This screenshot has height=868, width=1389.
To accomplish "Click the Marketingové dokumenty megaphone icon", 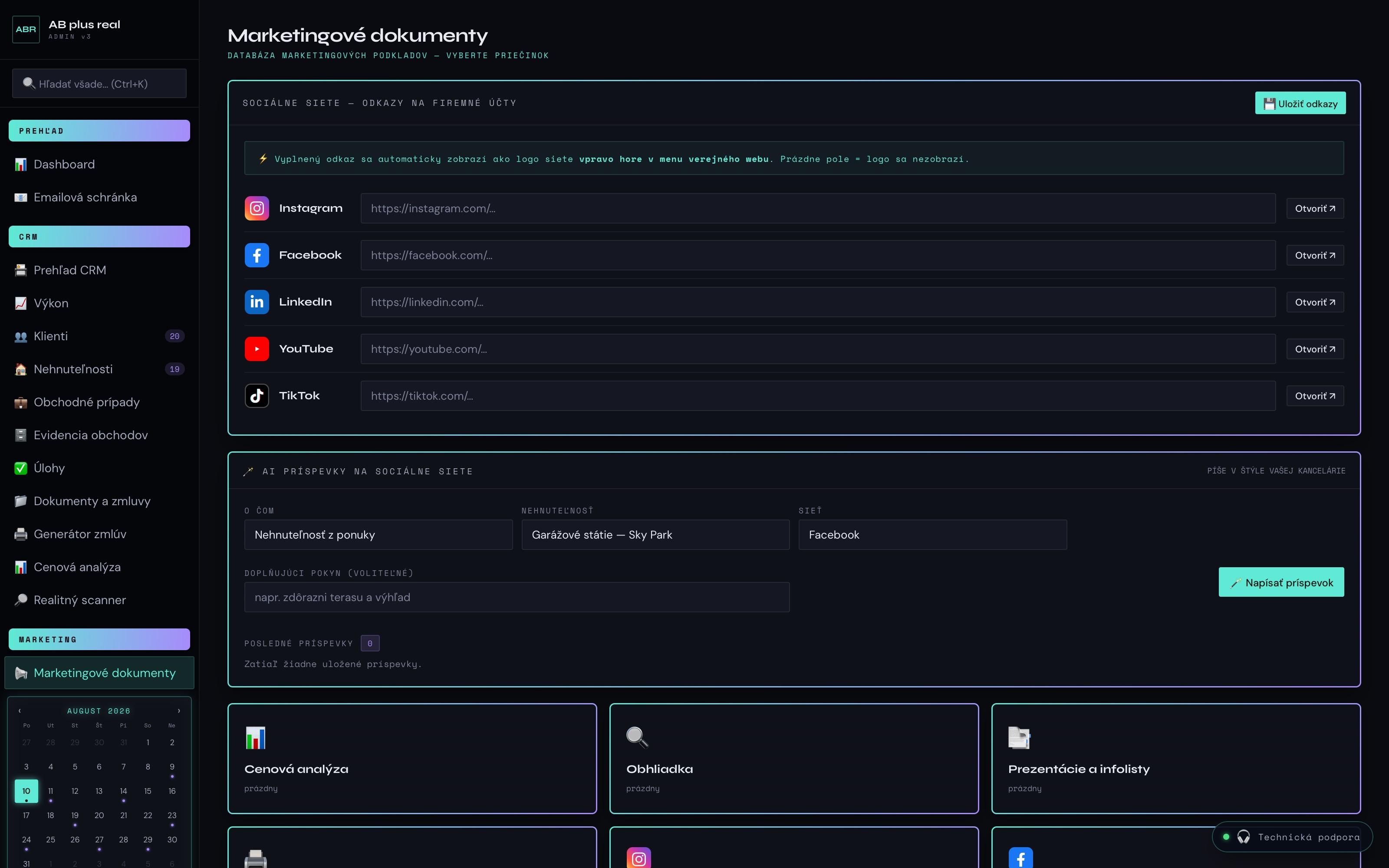I will point(21,673).
